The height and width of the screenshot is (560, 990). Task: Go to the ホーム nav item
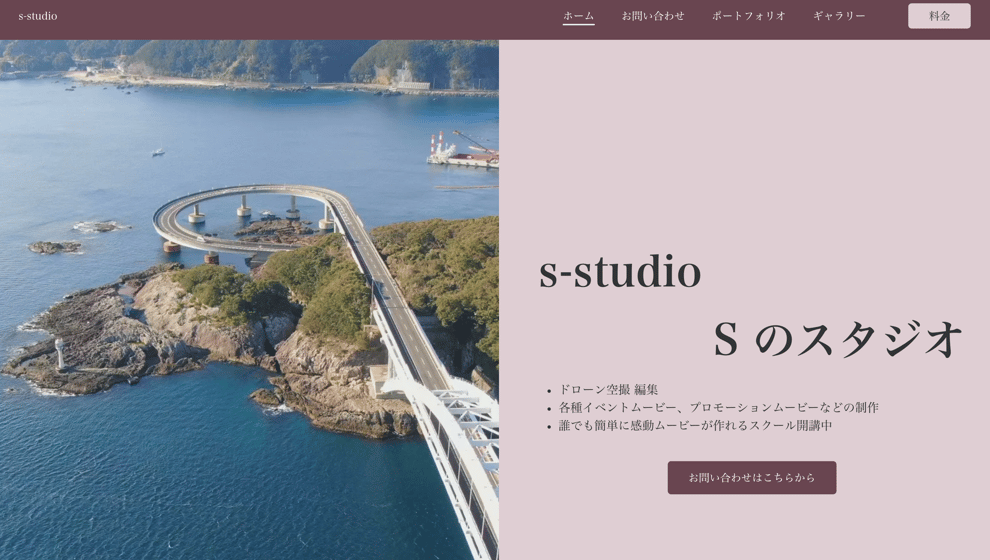pos(578,16)
